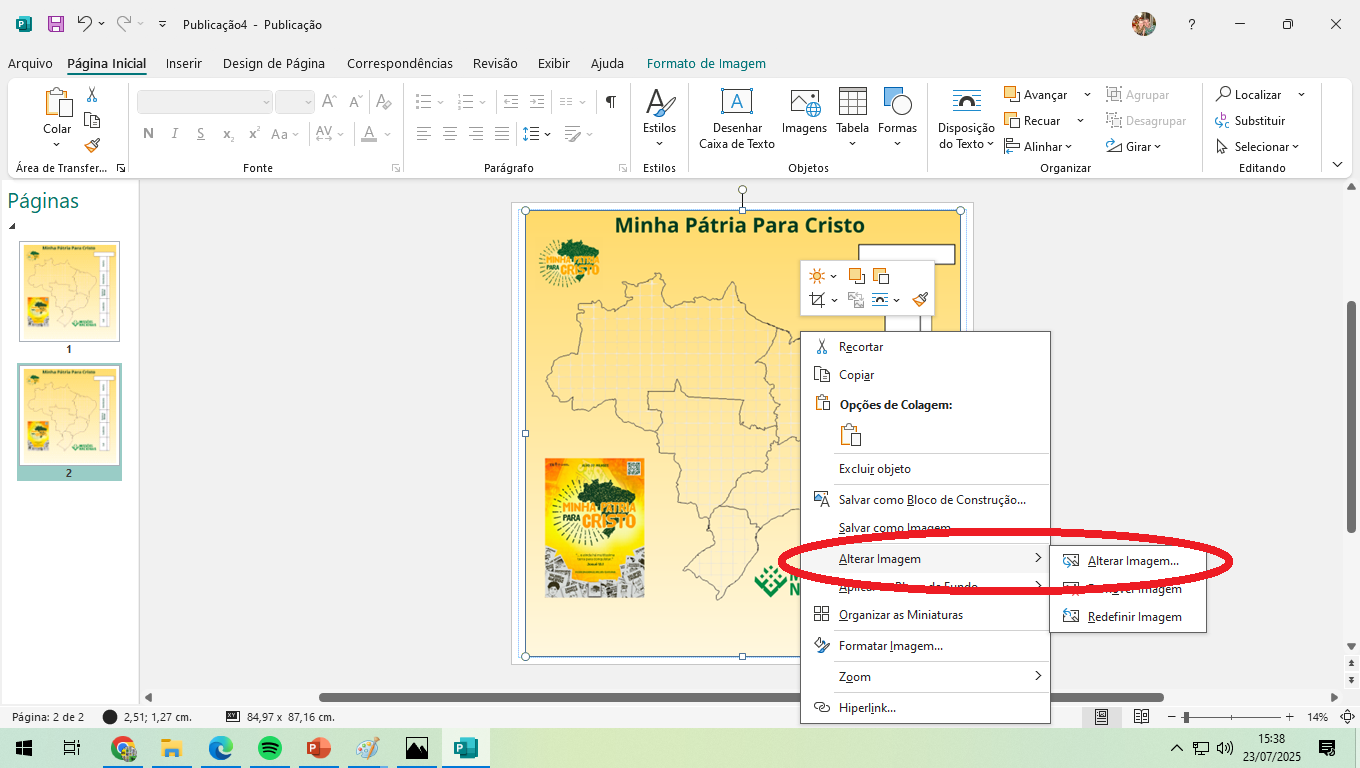Select Redefinir Imagem in the submenu
The height and width of the screenshot is (768, 1360).
point(1128,617)
